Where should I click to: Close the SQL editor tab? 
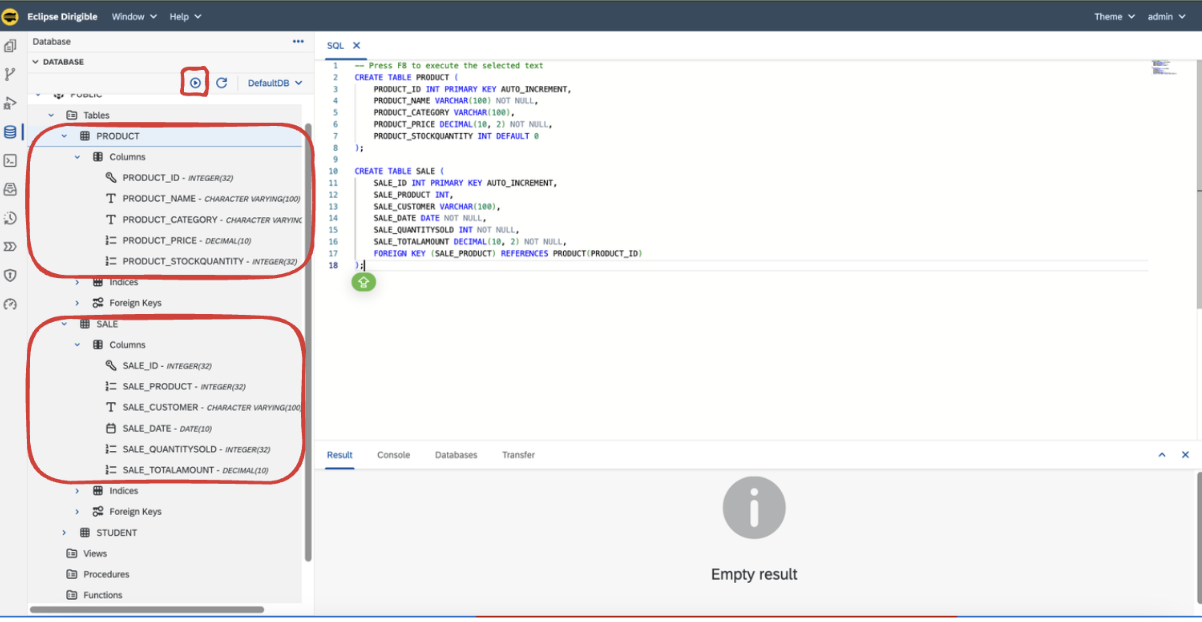pyautogui.click(x=356, y=46)
